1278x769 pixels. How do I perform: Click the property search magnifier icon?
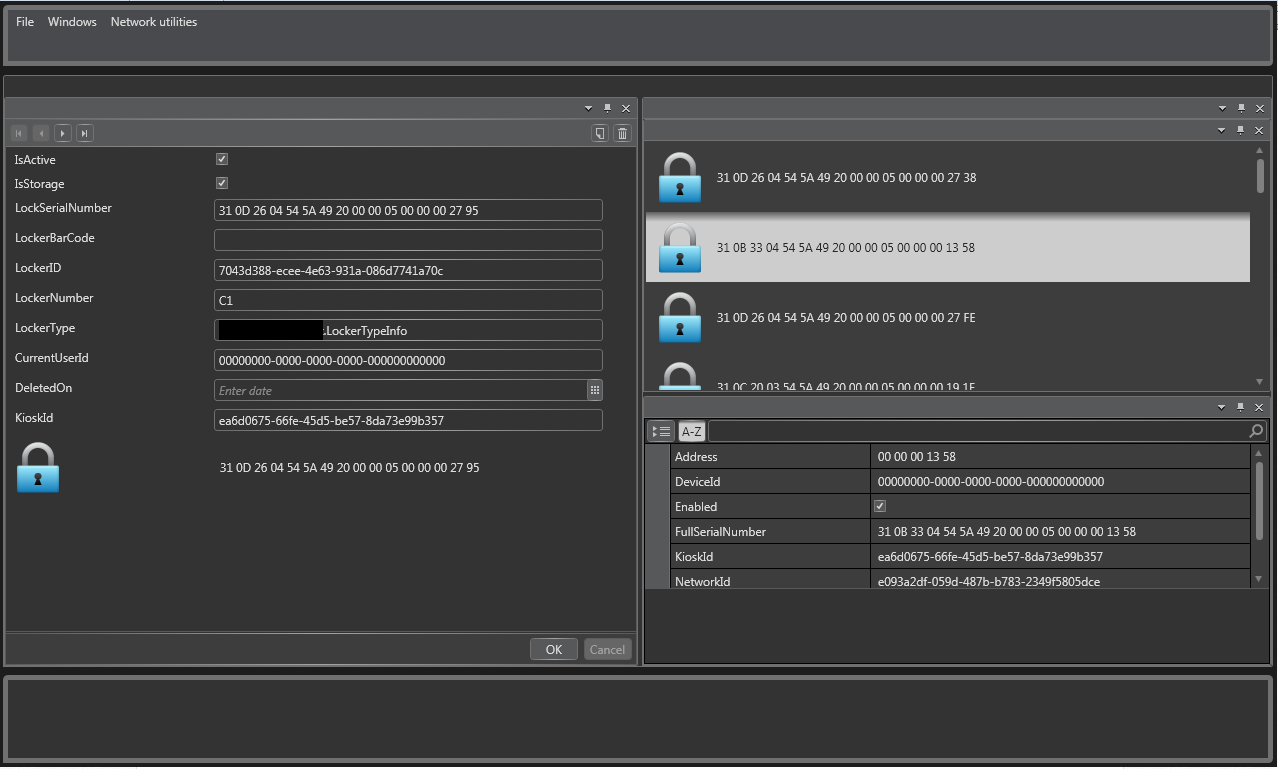click(x=1255, y=431)
